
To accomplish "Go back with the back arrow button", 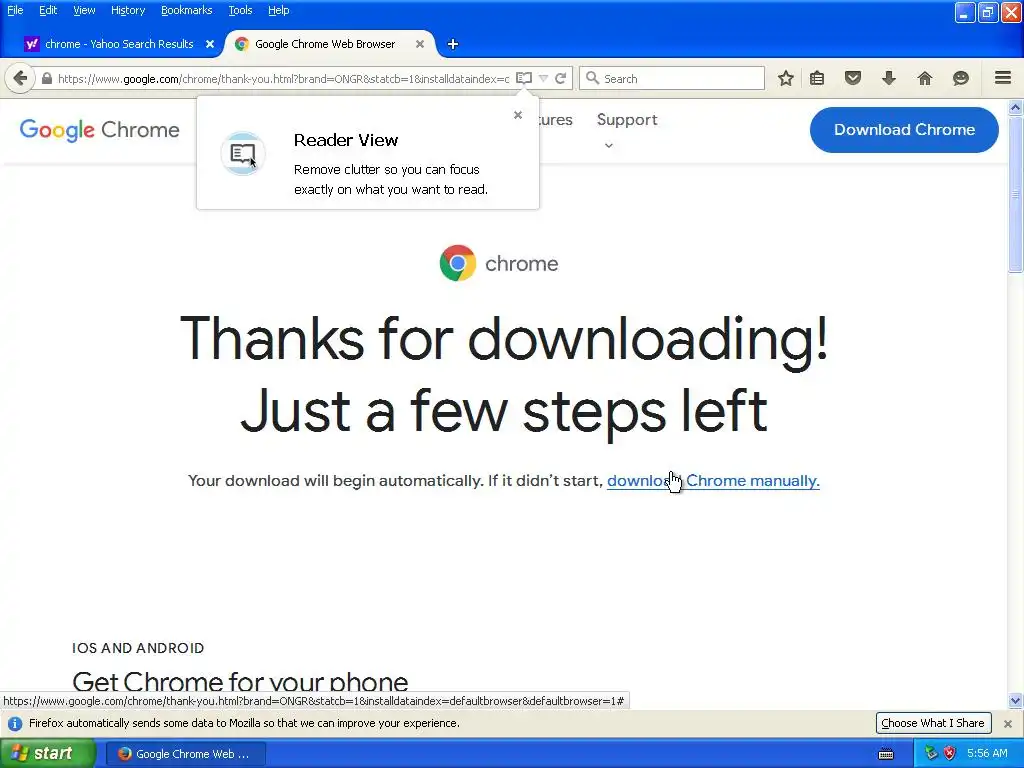I will [20, 78].
